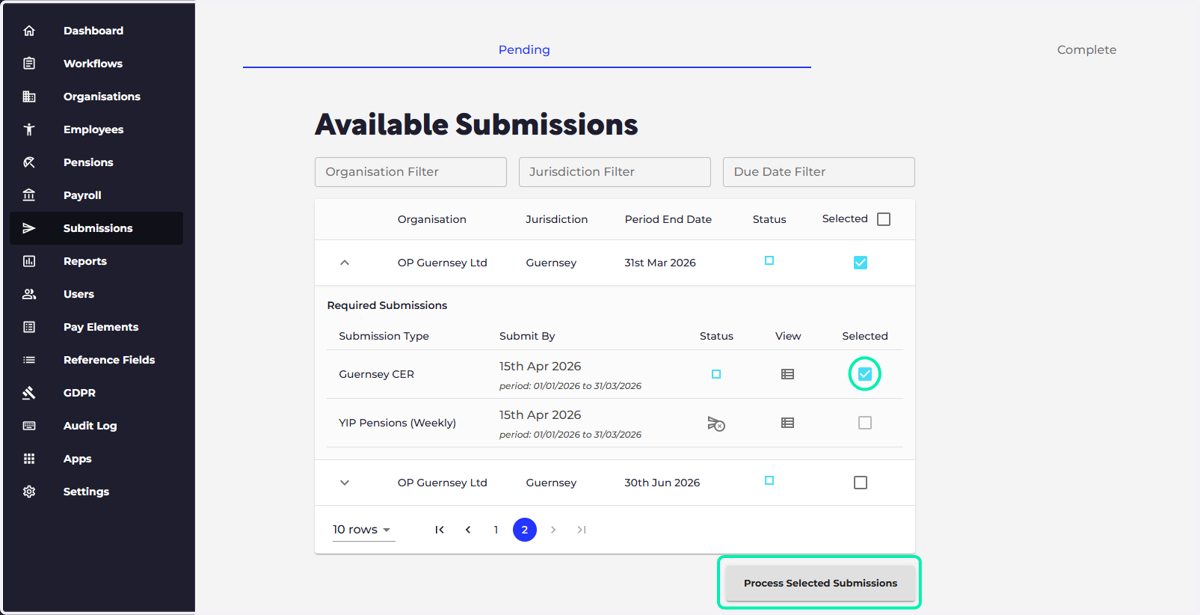Click the Organisation column header
The width and height of the screenshot is (1200, 615).
432,219
